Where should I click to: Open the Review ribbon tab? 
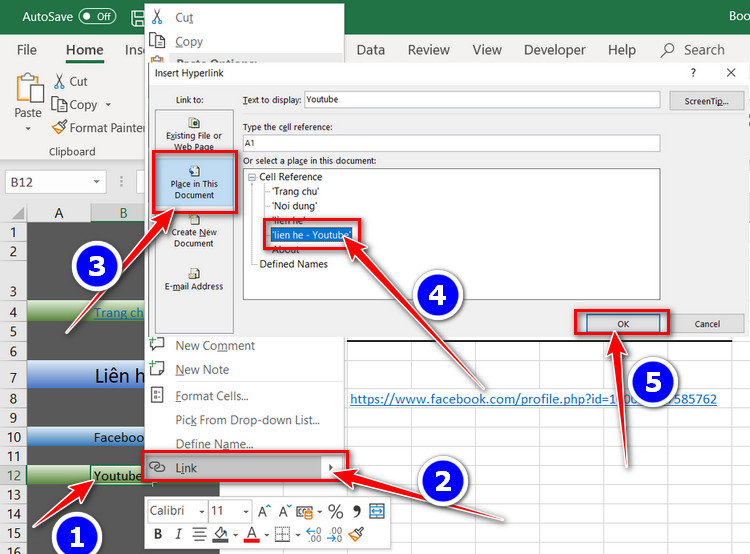[x=429, y=50]
